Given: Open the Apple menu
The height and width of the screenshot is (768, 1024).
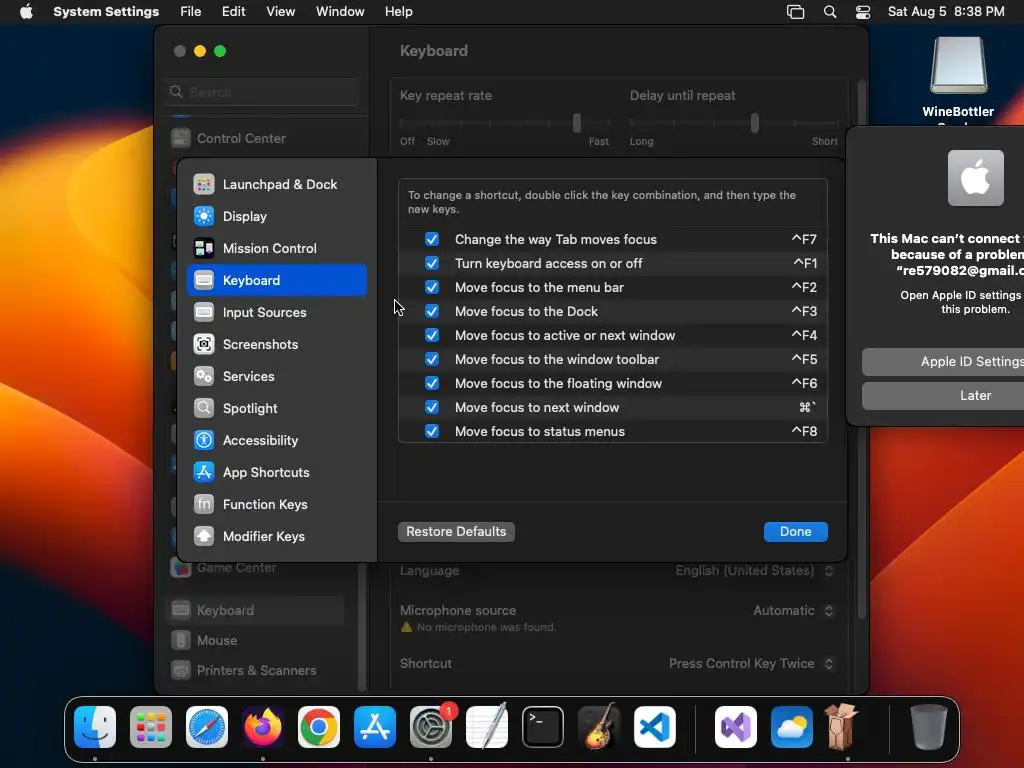Looking at the screenshot, I should click(26, 12).
